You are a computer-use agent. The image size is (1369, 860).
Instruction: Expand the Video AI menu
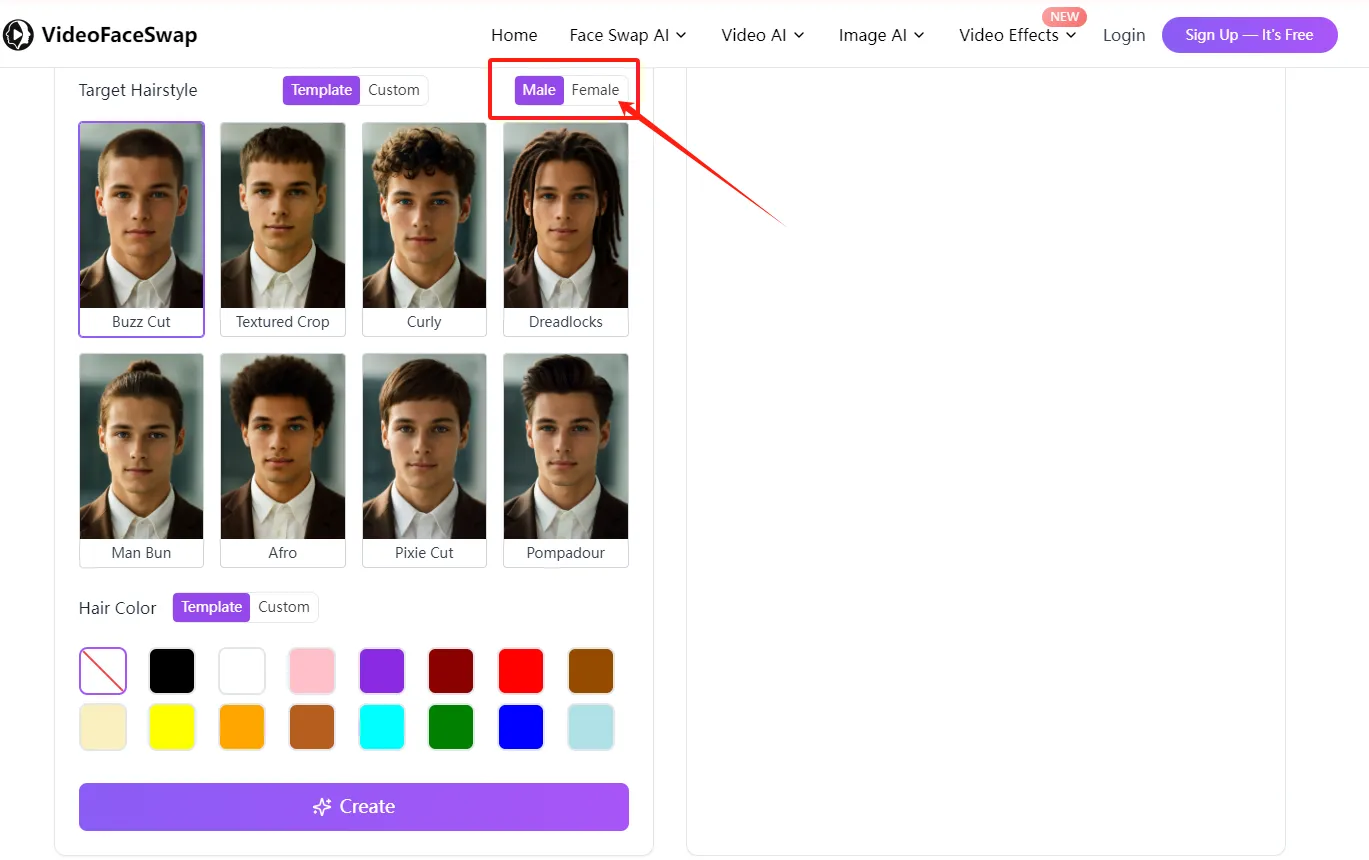[x=763, y=35]
